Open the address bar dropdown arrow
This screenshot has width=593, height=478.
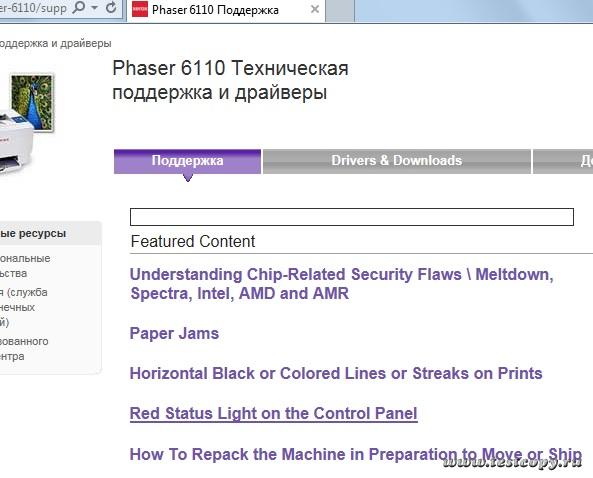95,8
